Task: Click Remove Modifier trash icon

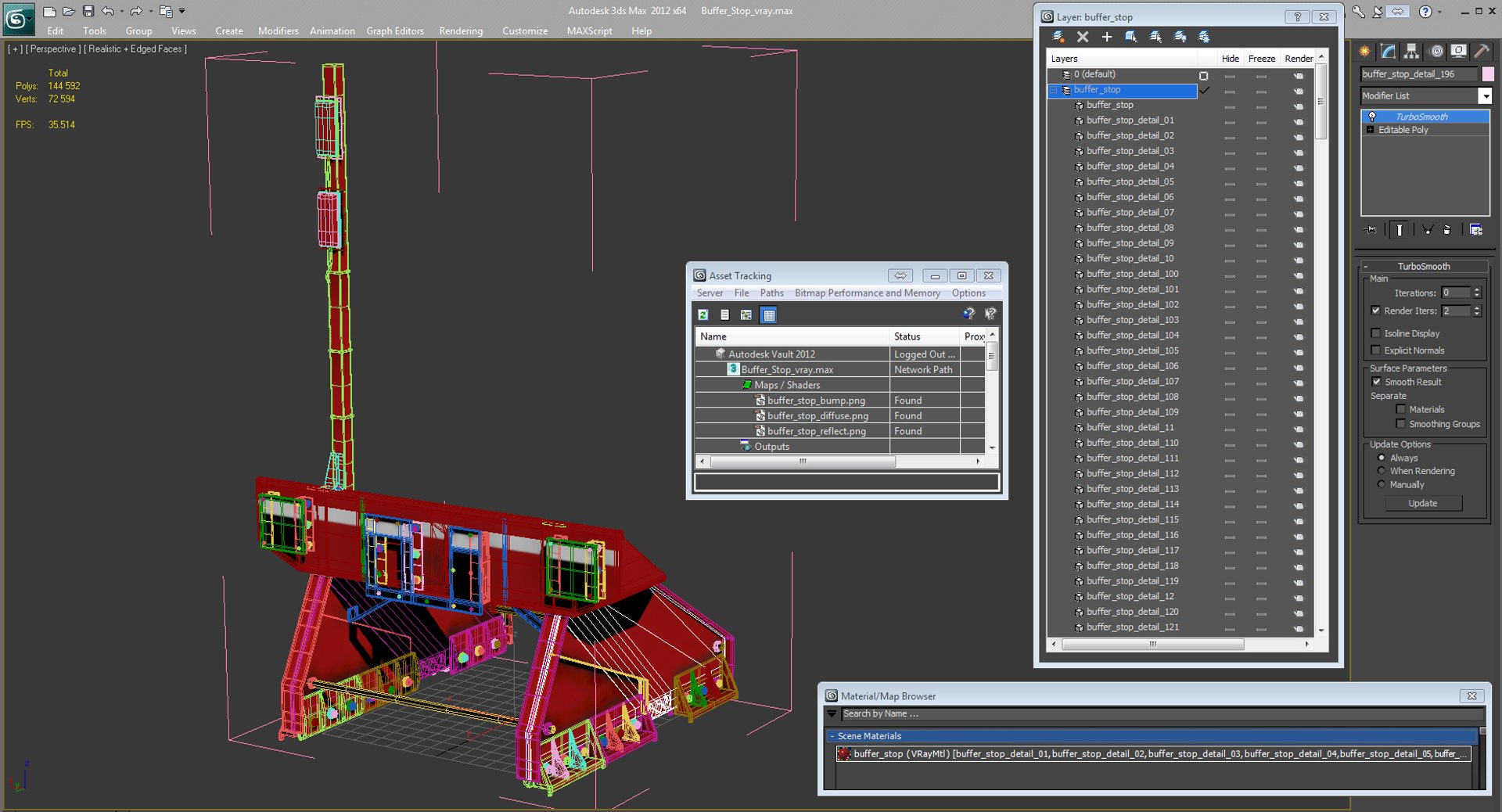Action: (x=1447, y=230)
